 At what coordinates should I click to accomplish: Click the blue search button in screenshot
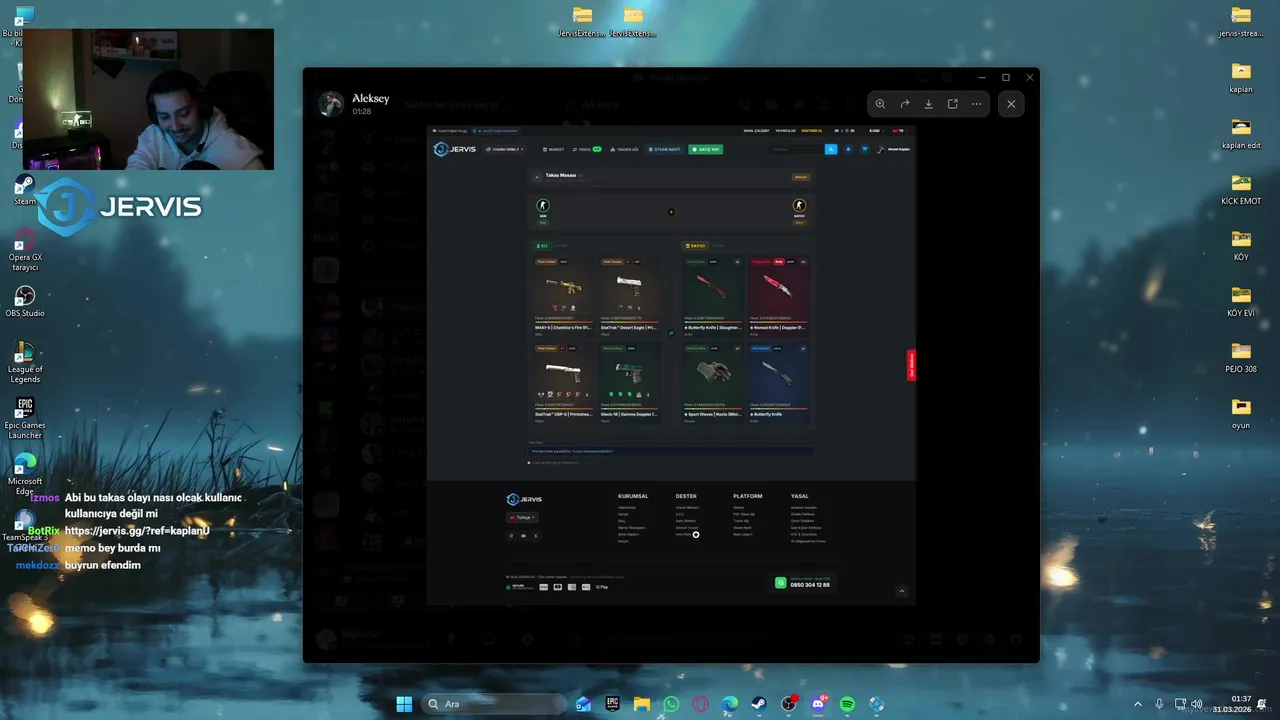coord(831,149)
